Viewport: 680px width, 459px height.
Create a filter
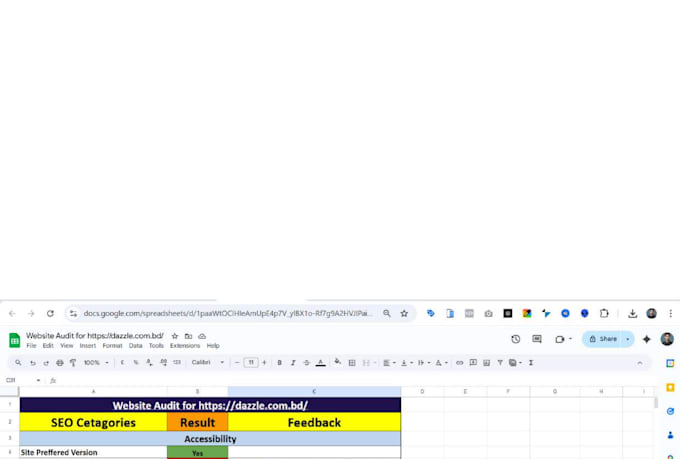tap(500, 363)
